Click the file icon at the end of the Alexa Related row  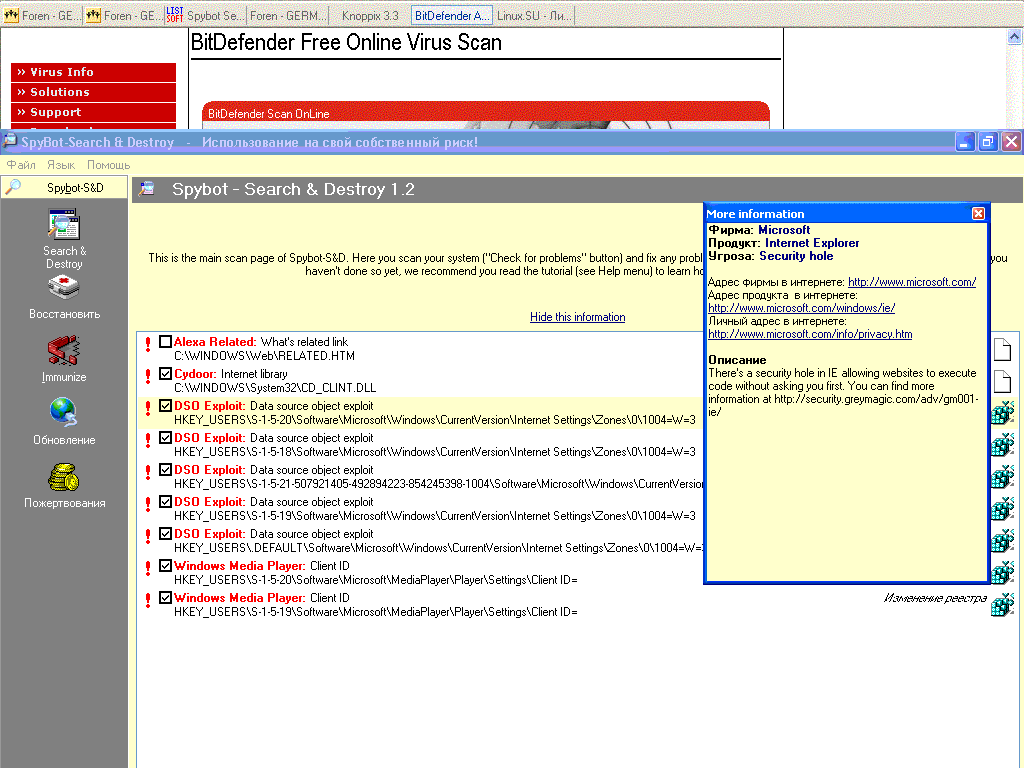pos(1002,349)
